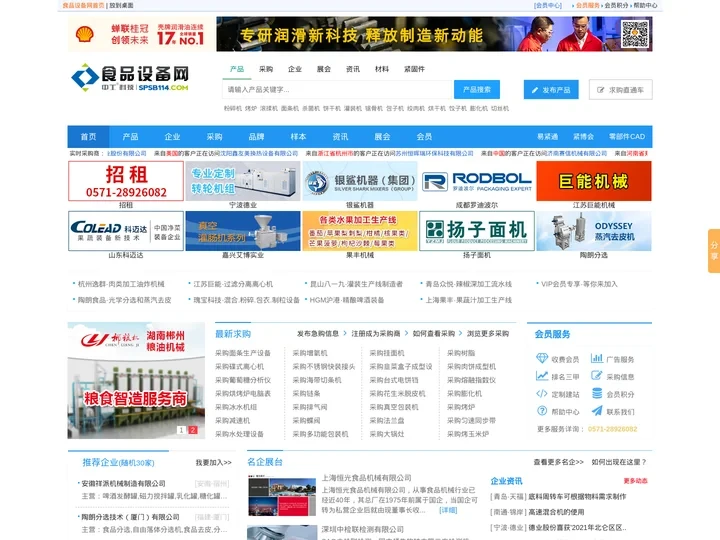This screenshot has height=540, width=720.
Task: Select the 材料 search tab
Action: 382,69
